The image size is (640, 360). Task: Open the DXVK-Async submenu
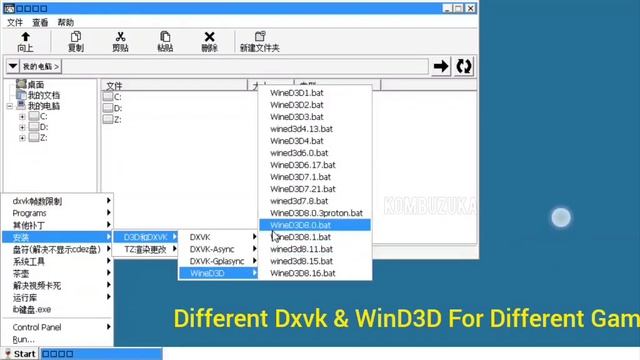pos(218,249)
